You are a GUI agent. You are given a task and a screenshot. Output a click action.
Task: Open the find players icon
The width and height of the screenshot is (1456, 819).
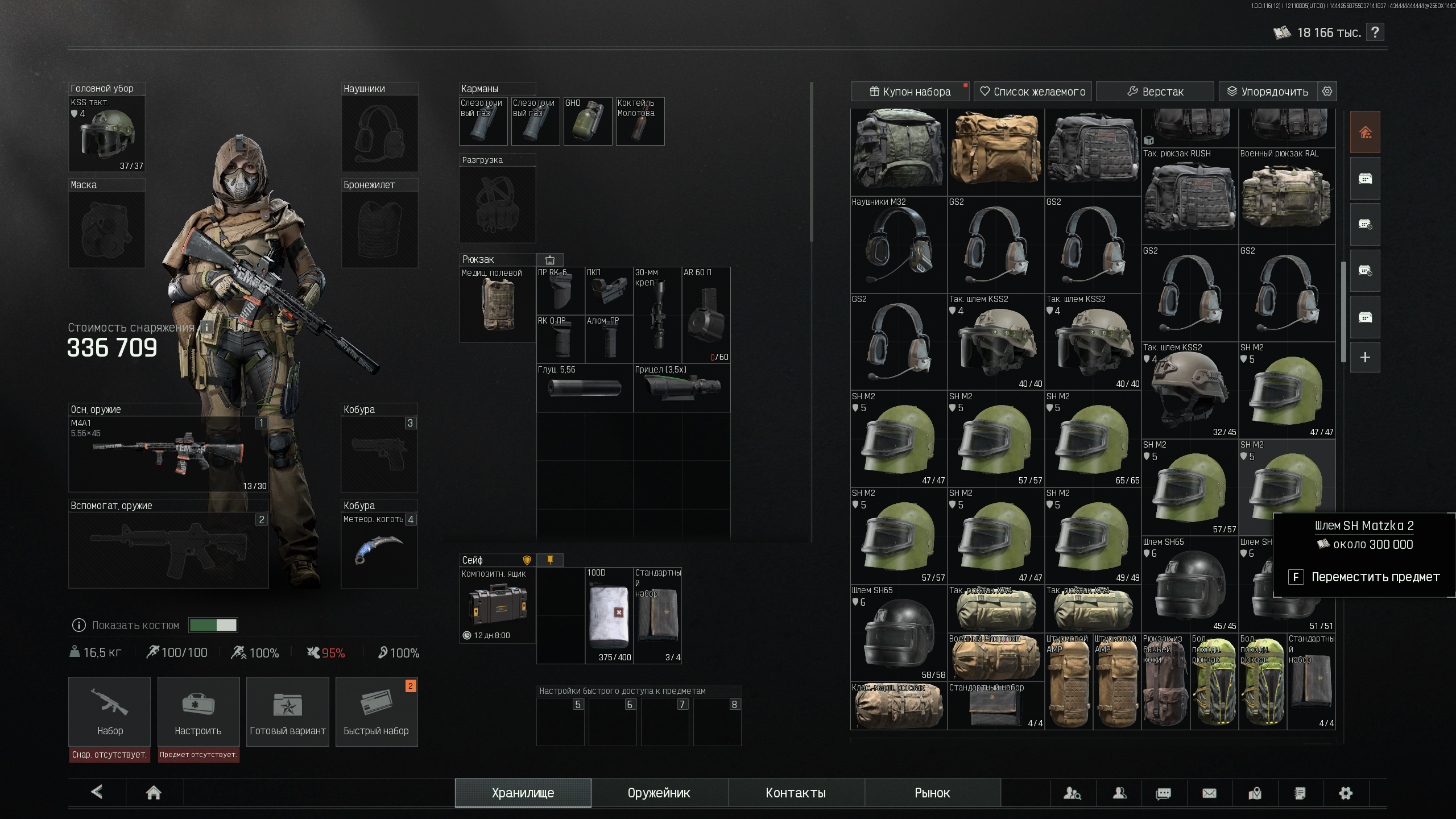pos(1072,793)
